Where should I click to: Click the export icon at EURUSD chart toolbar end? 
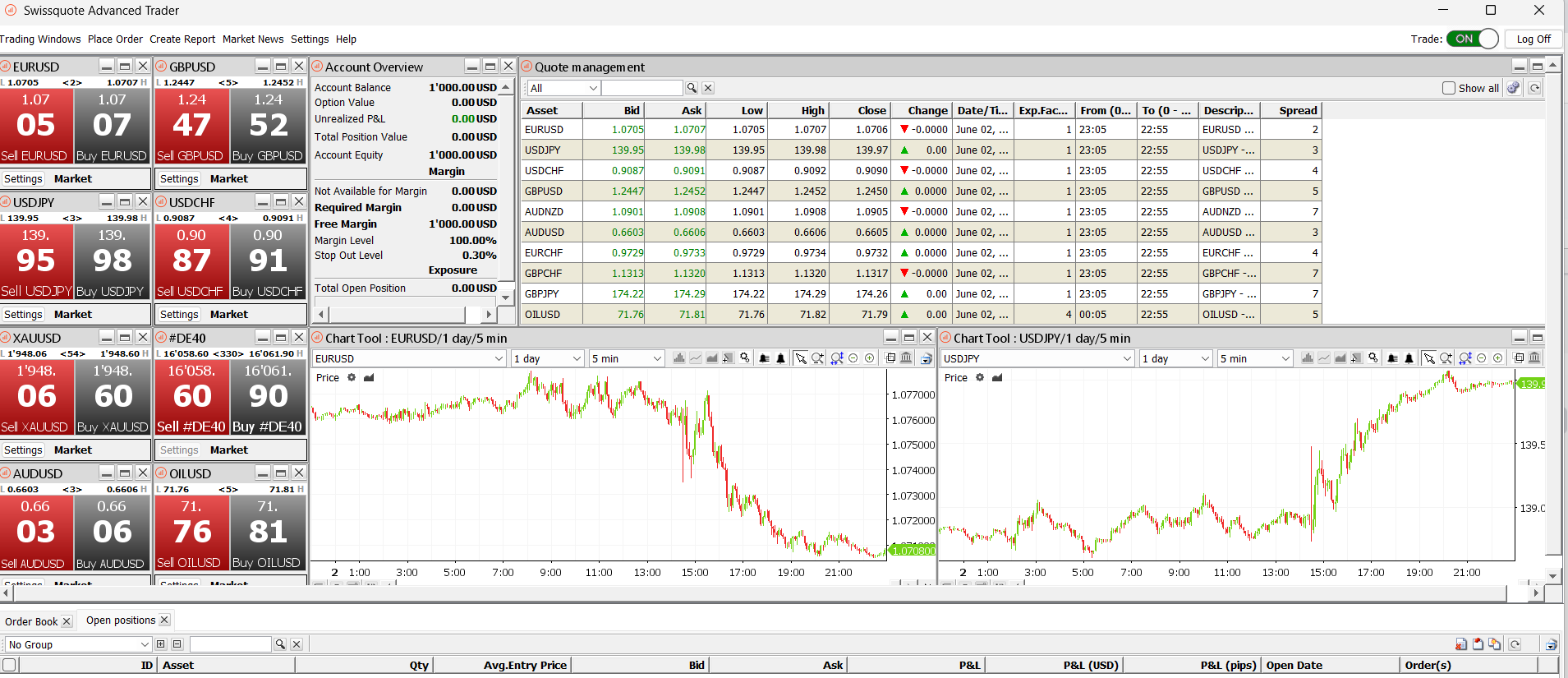[927, 358]
